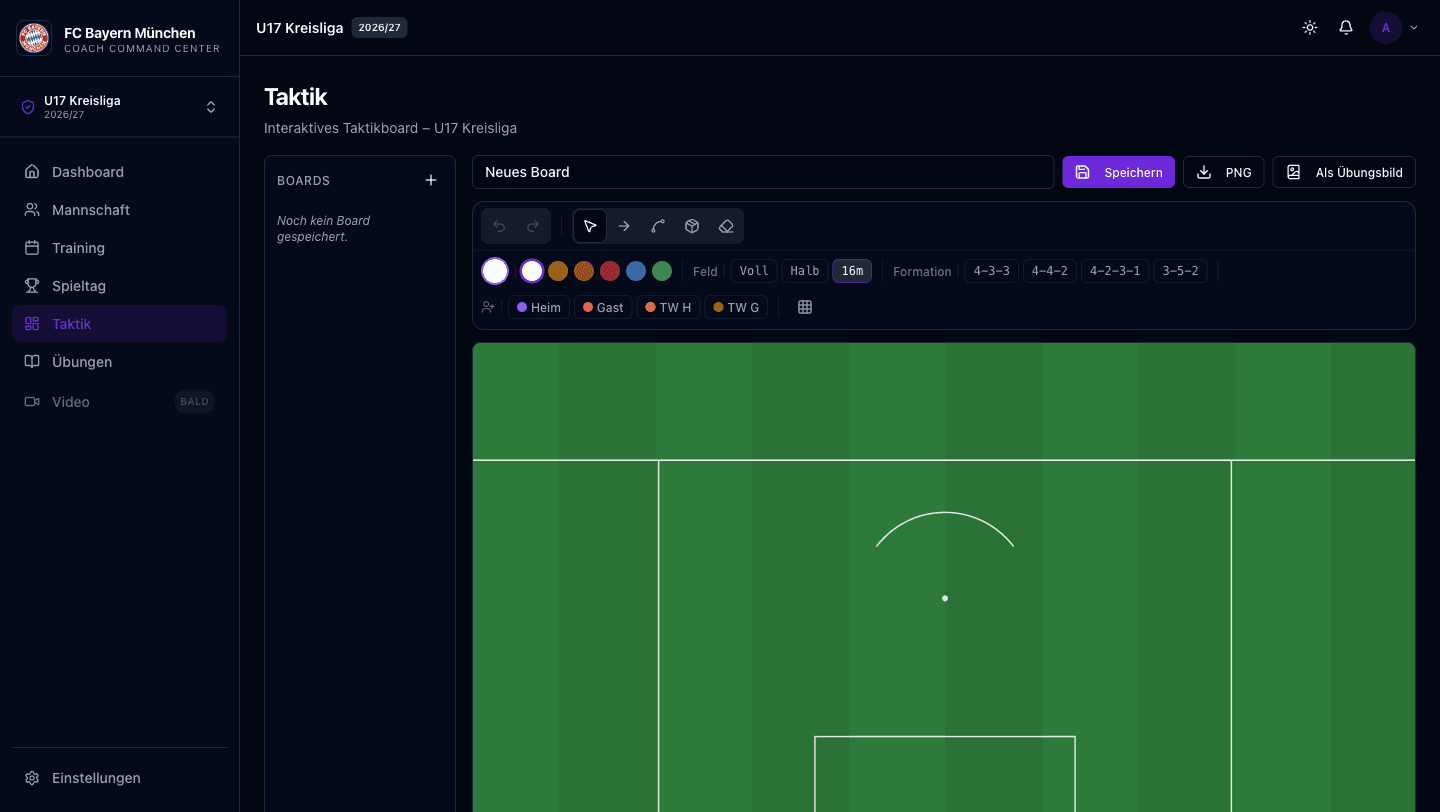
Task: Click the BOARDS panel heading
Action: click(x=304, y=181)
